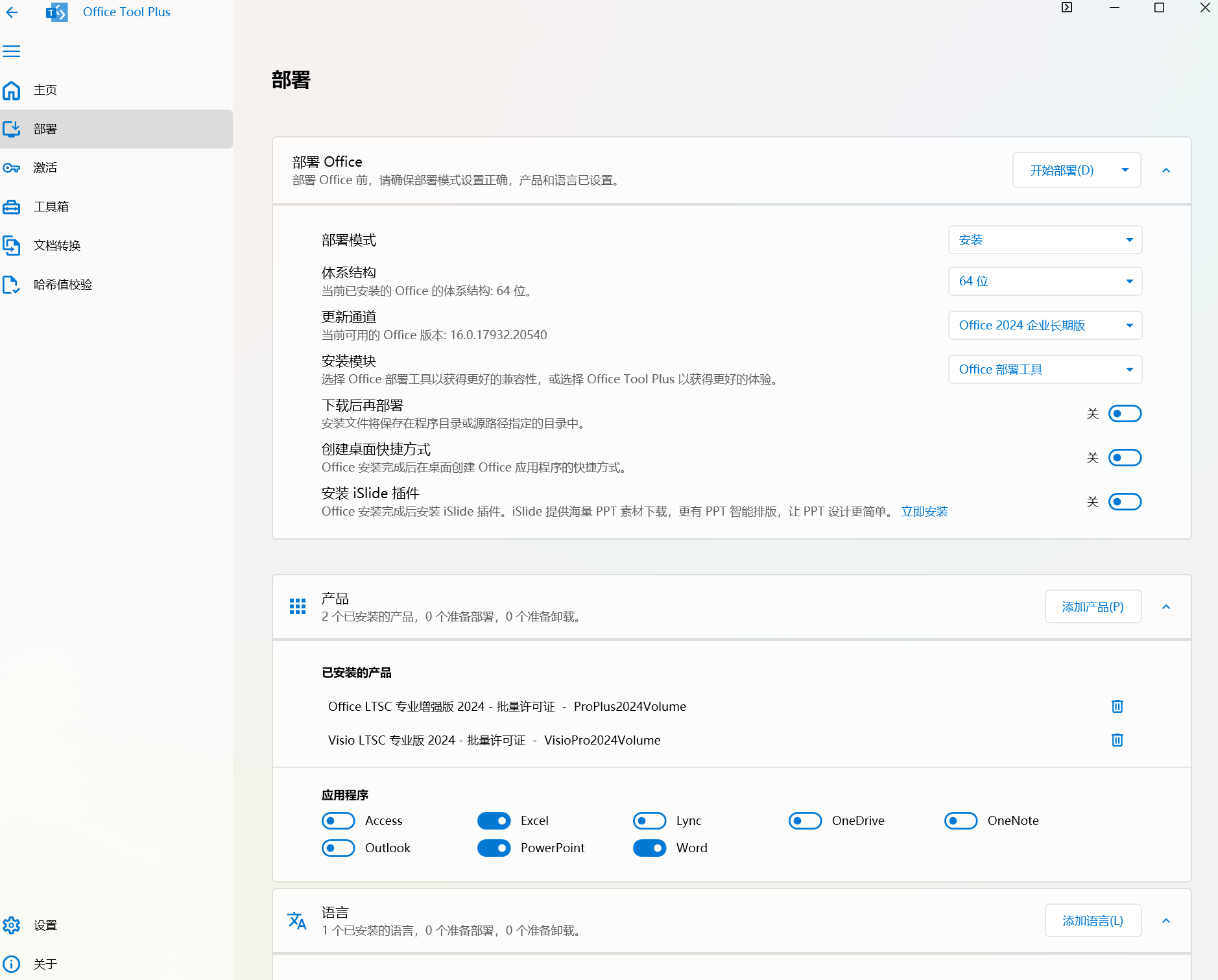Click the 产品 grid icon
This screenshot has width=1218, height=980.
(x=298, y=607)
